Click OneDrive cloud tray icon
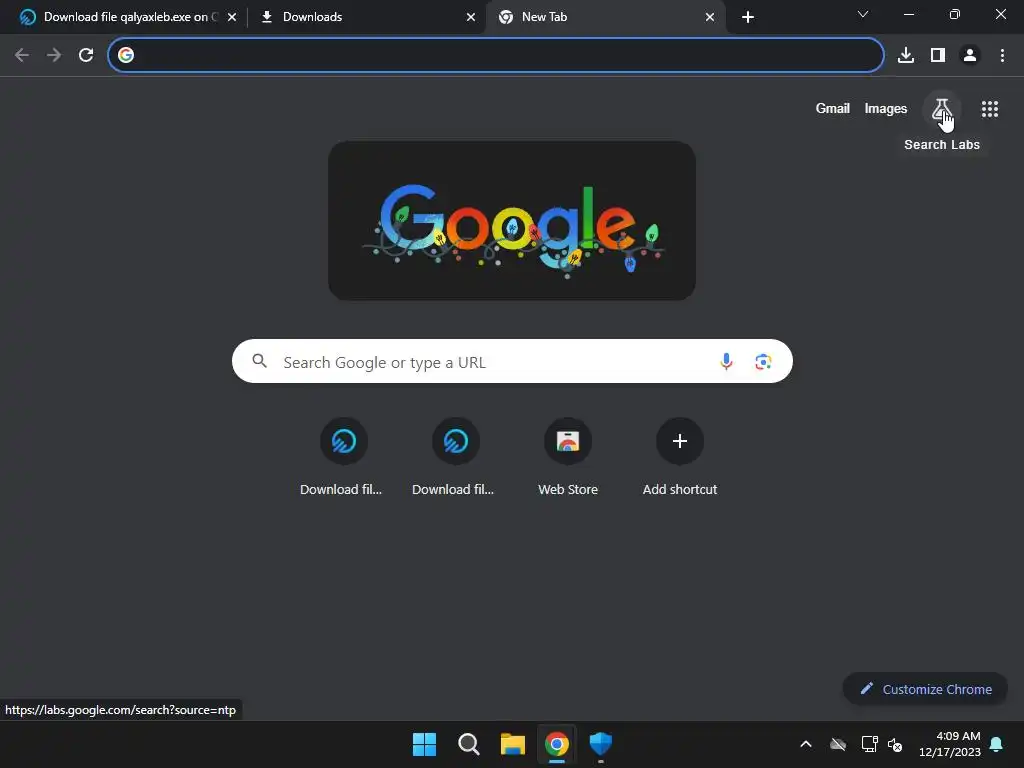This screenshot has width=1024, height=768. pyautogui.click(x=838, y=744)
